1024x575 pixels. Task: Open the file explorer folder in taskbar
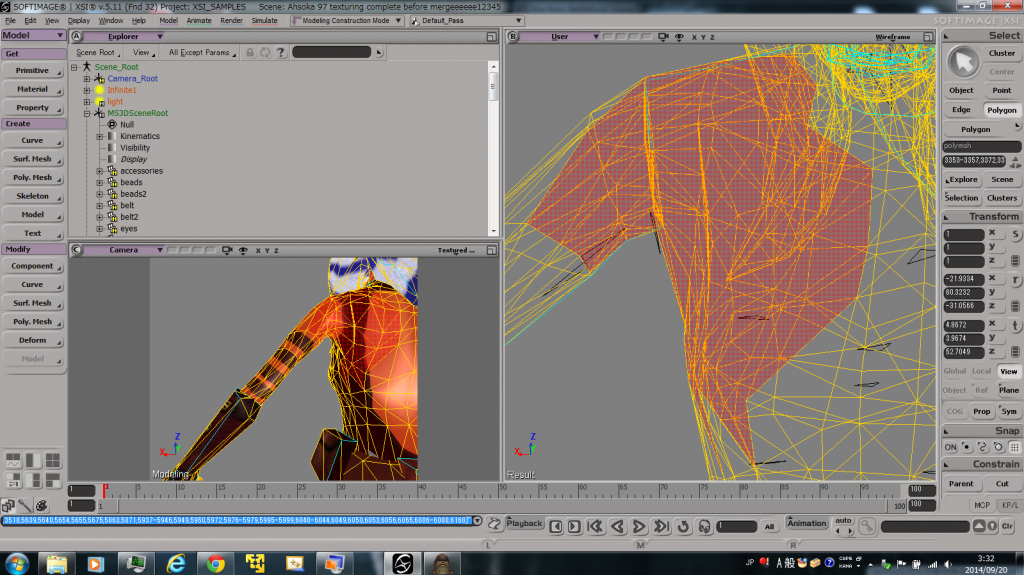point(57,563)
